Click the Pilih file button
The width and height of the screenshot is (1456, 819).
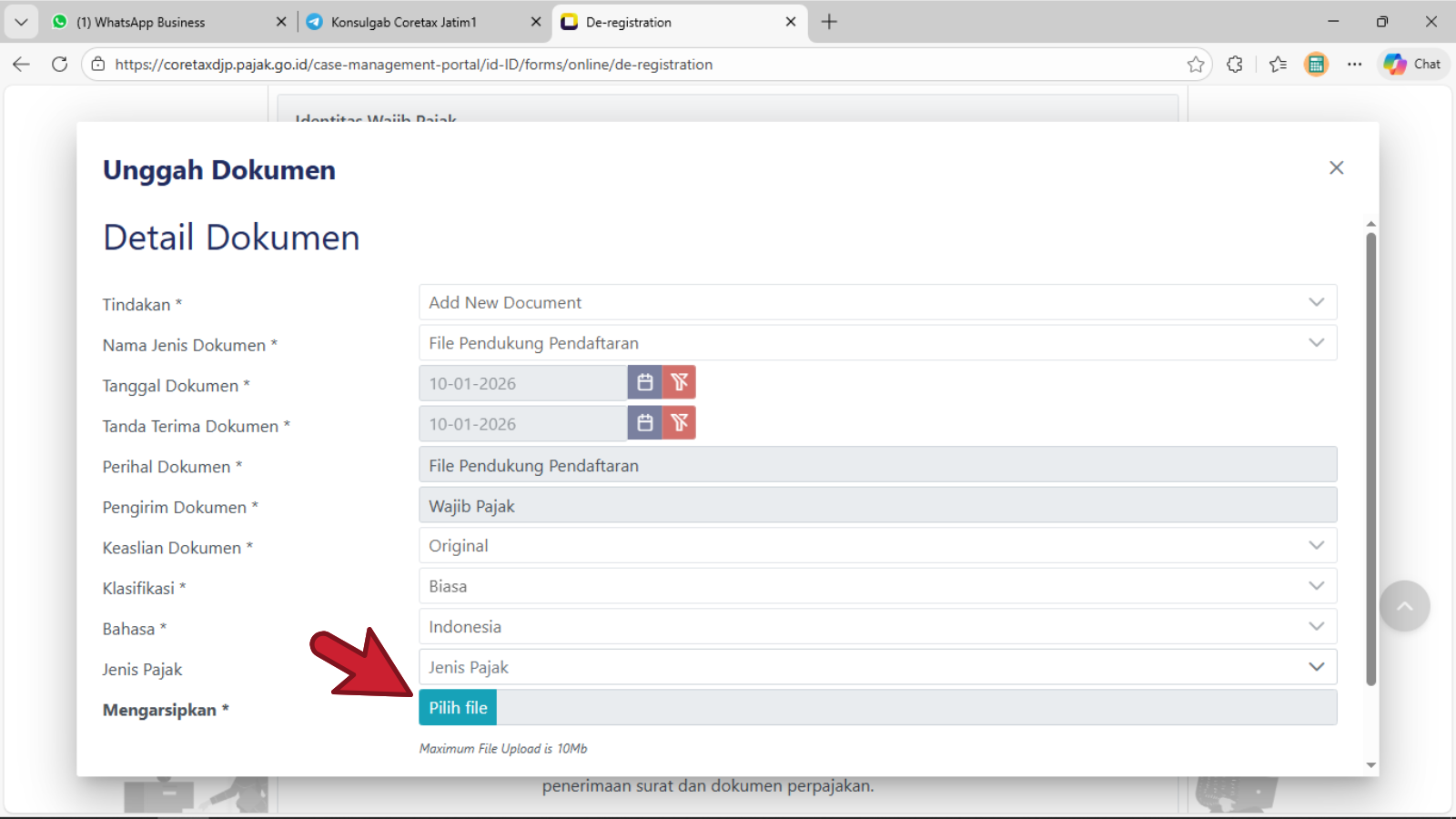pyautogui.click(x=458, y=708)
